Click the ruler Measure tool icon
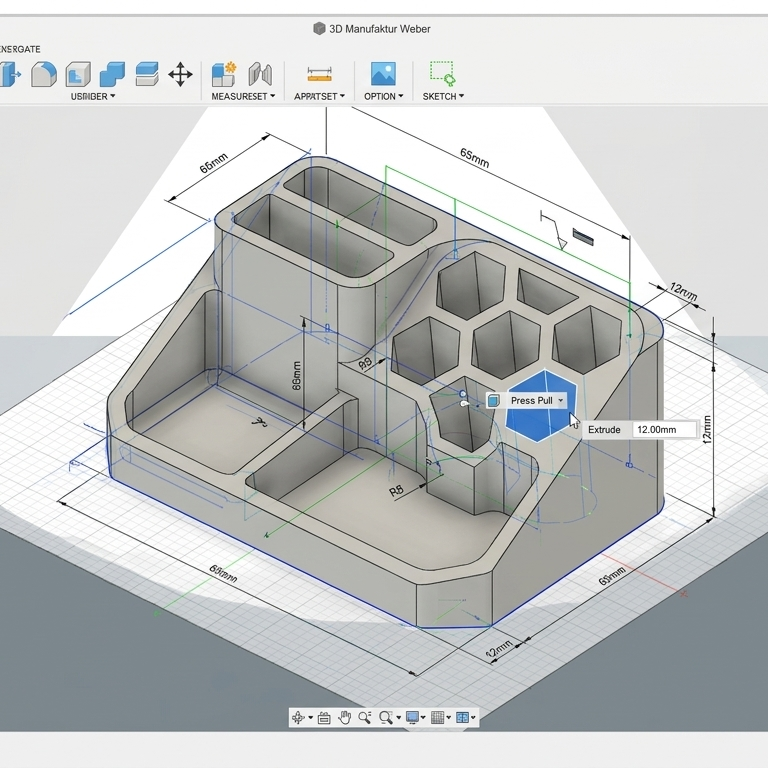The height and width of the screenshot is (768, 768). click(319, 74)
